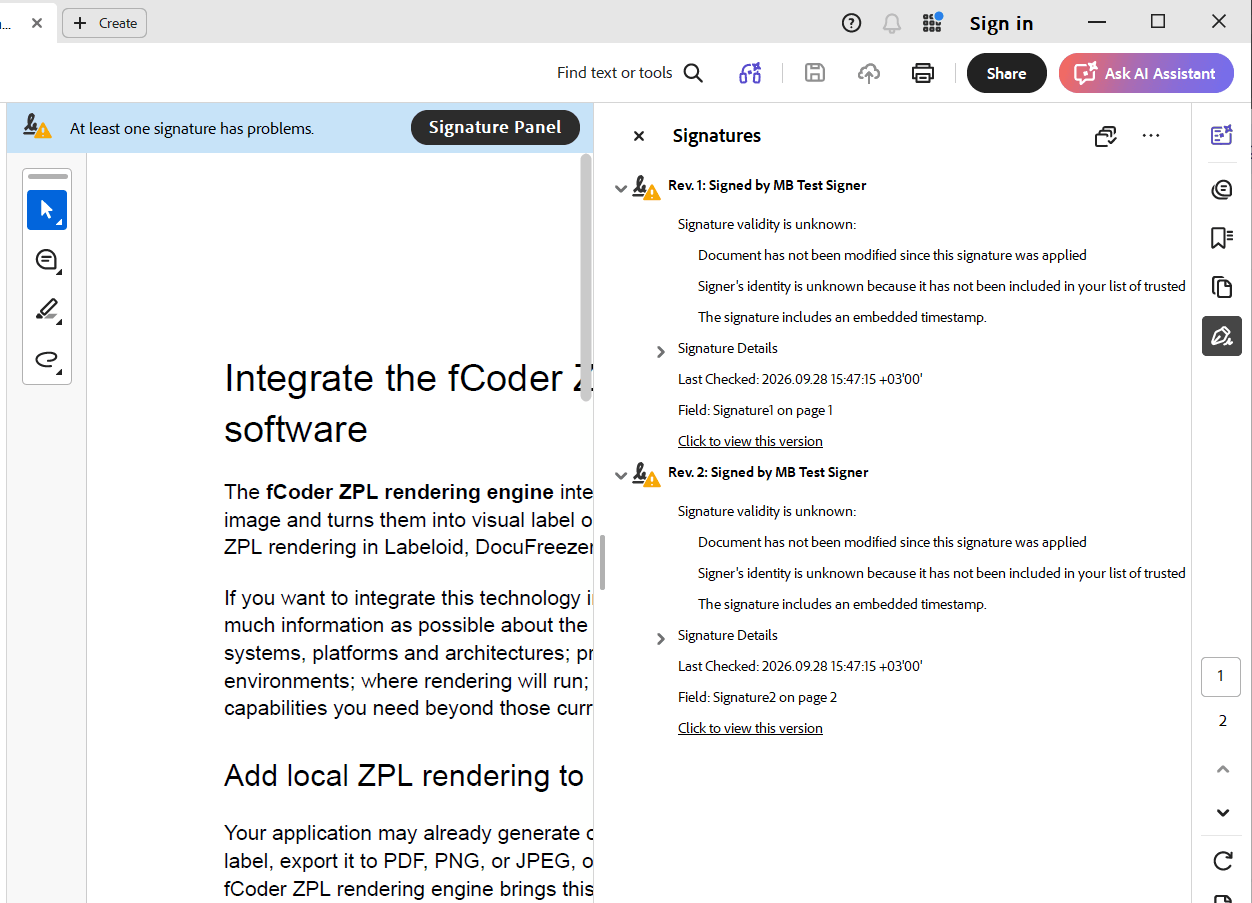
Task: Open the AI generative tools icon in toolbar
Action: tap(750, 73)
